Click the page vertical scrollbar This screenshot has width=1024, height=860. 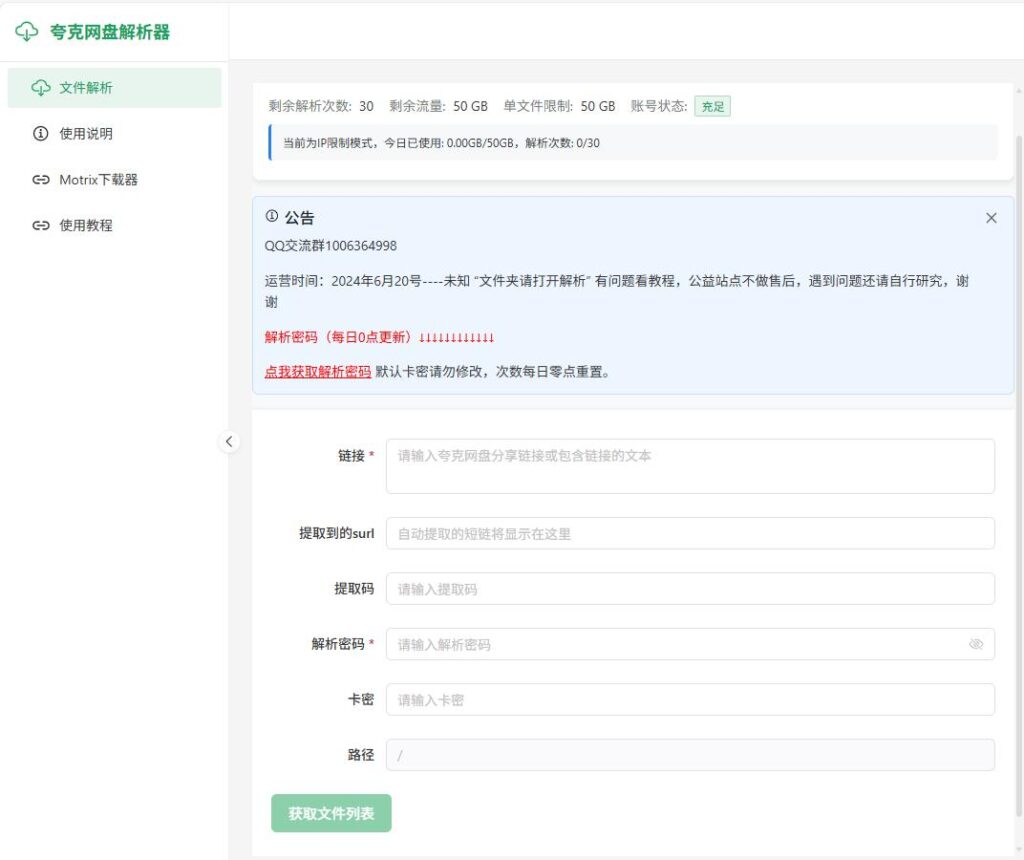coord(1019,475)
